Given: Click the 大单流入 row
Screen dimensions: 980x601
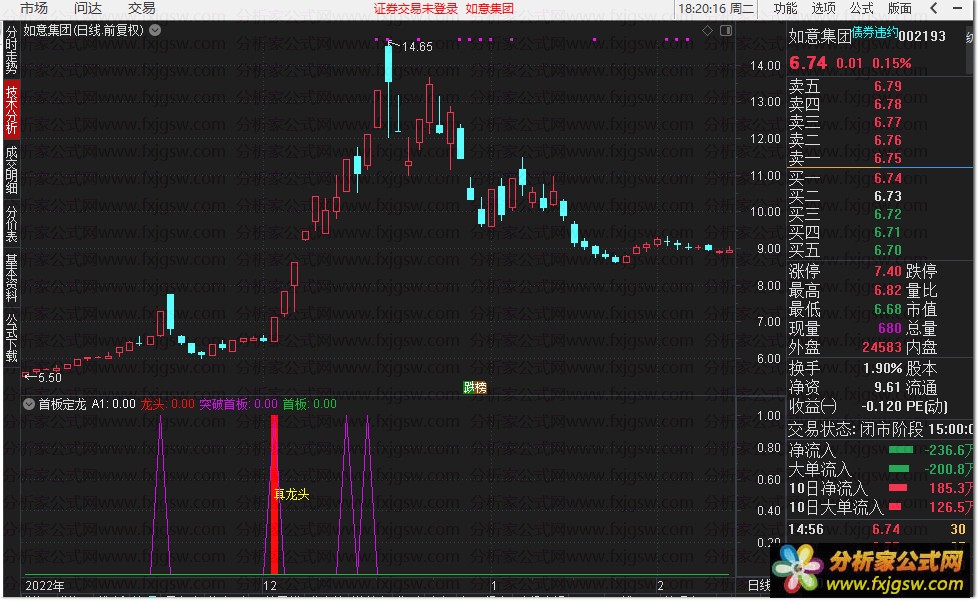Looking at the screenshot, I should (879, 469).
